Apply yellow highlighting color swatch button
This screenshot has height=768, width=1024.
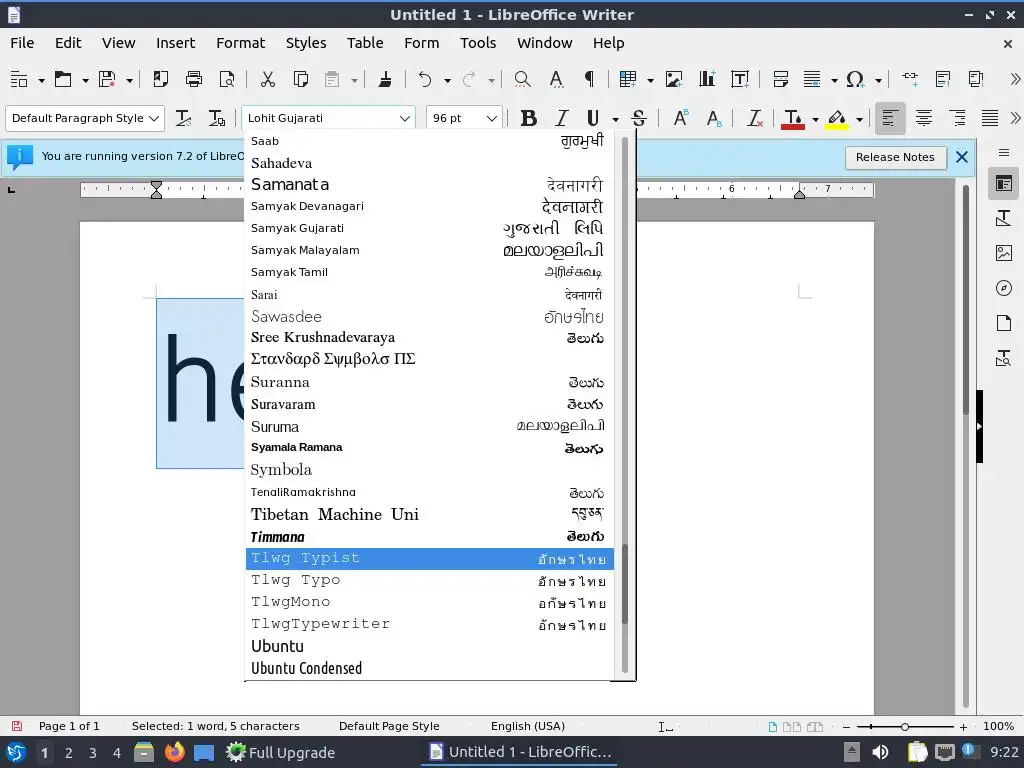(x=837, y=118)
